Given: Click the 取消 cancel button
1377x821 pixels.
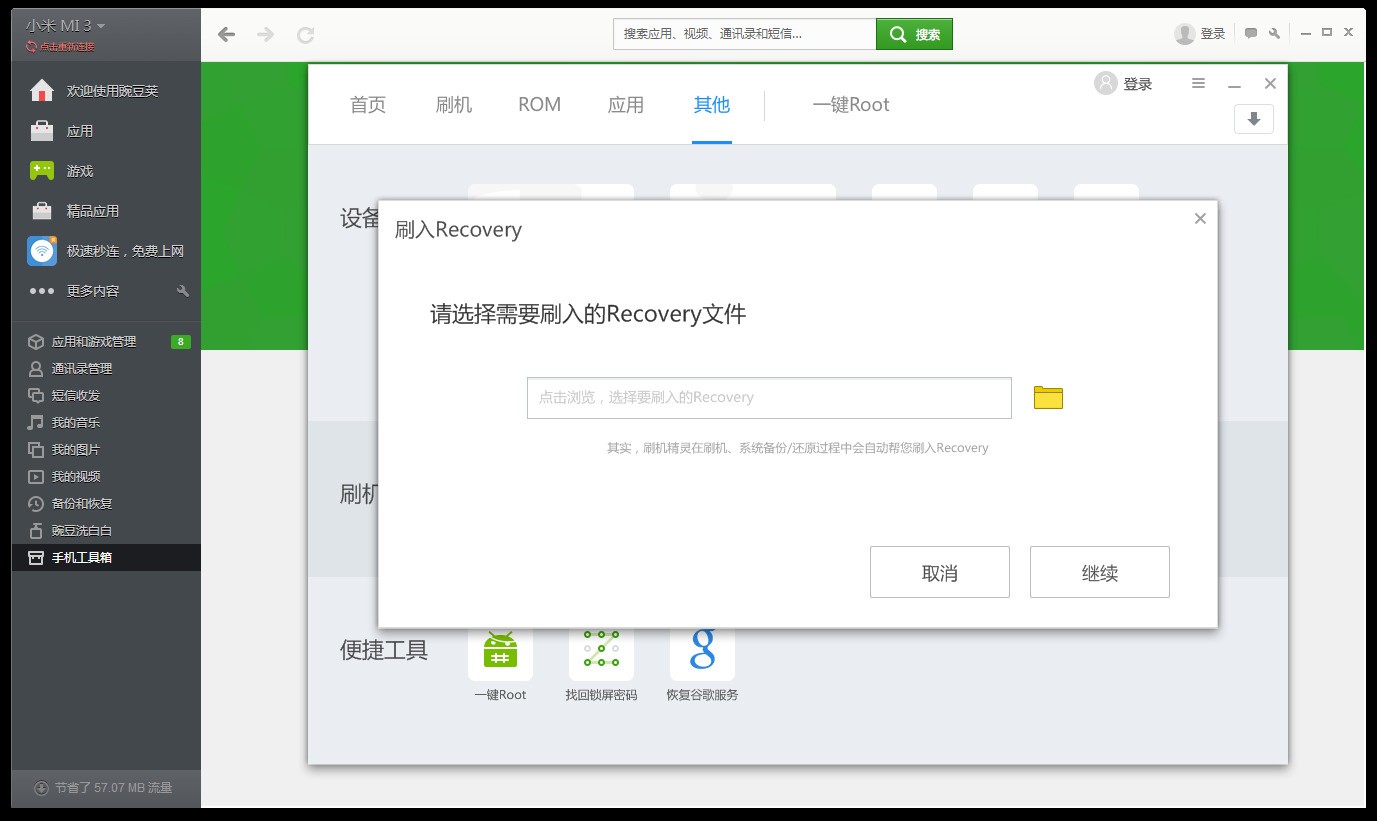Looking at the screenshot, I should [x=940, y=572].
